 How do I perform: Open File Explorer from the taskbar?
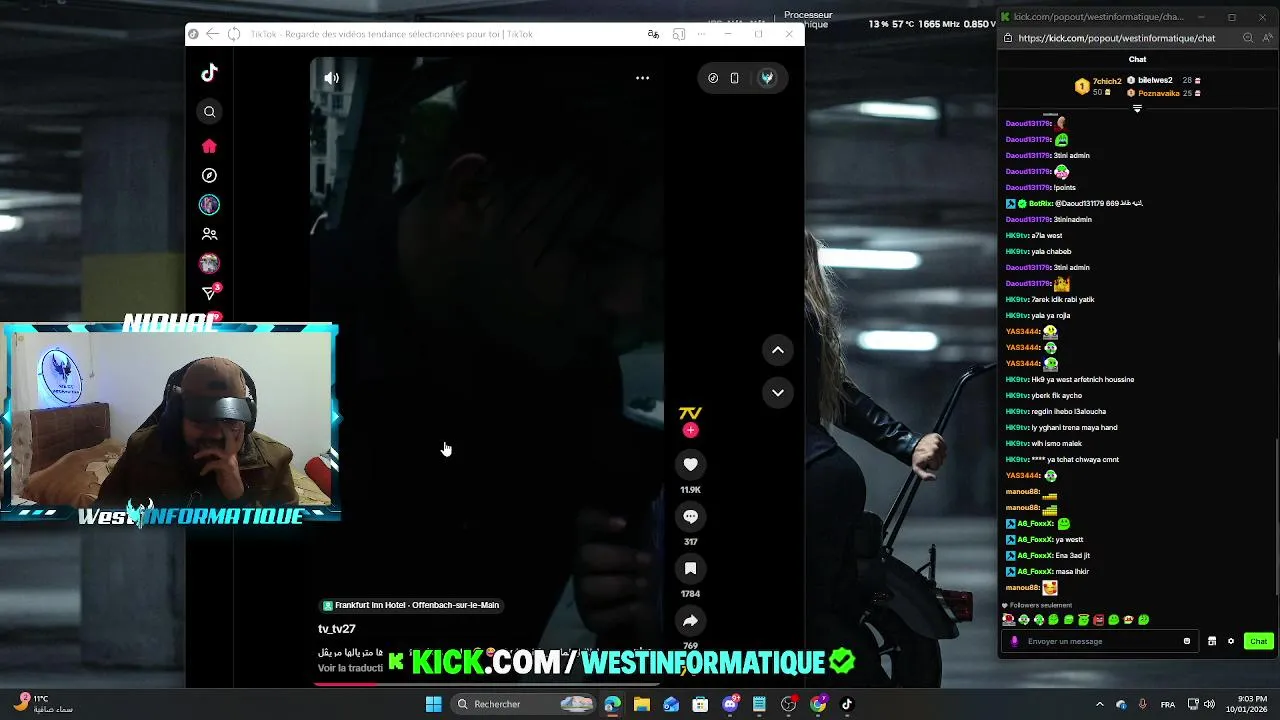tap(642, 704)
